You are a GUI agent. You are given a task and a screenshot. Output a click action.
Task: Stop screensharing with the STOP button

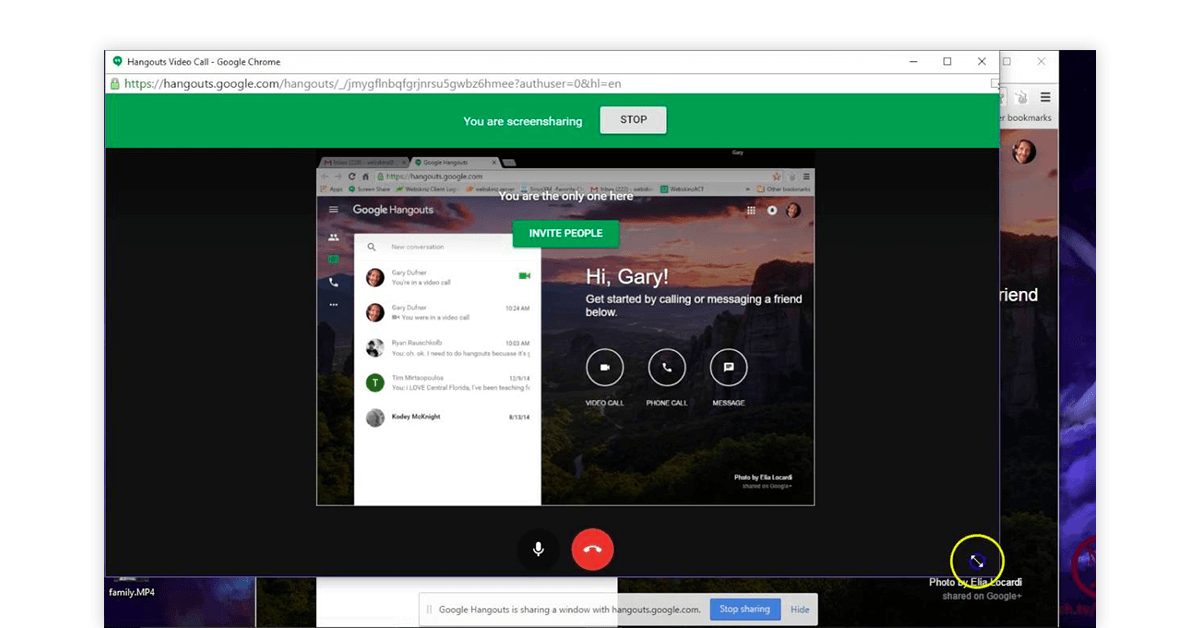633,120
